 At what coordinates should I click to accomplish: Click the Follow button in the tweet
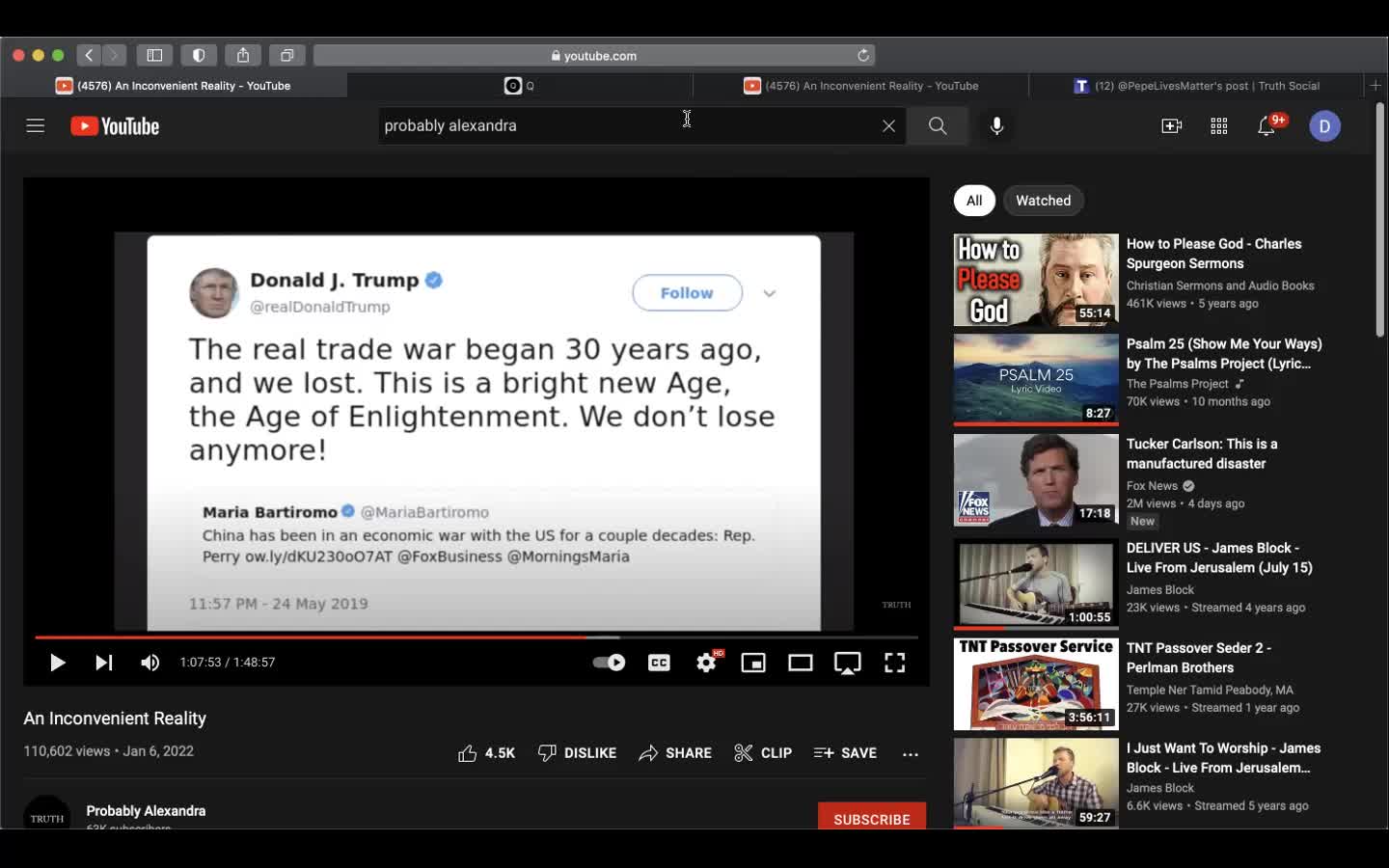[x=687, y=293]
